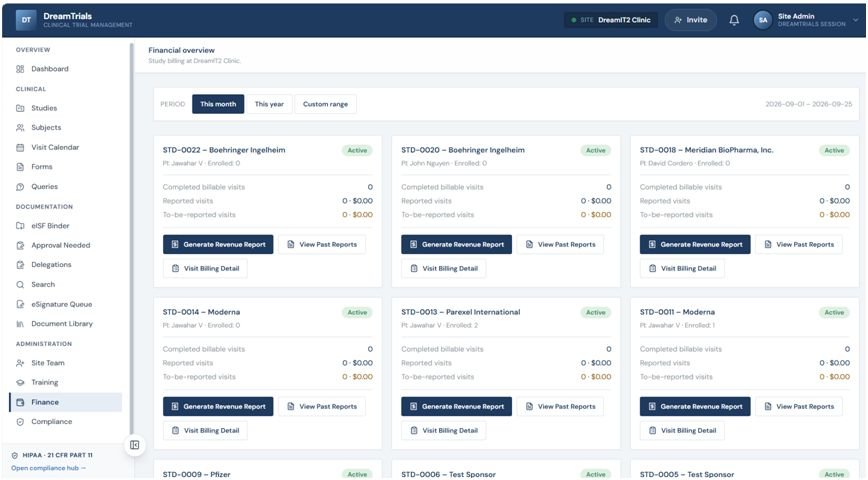Click the Financial overview heading
The image size is (868, 480).
click(x=182, y=50)
